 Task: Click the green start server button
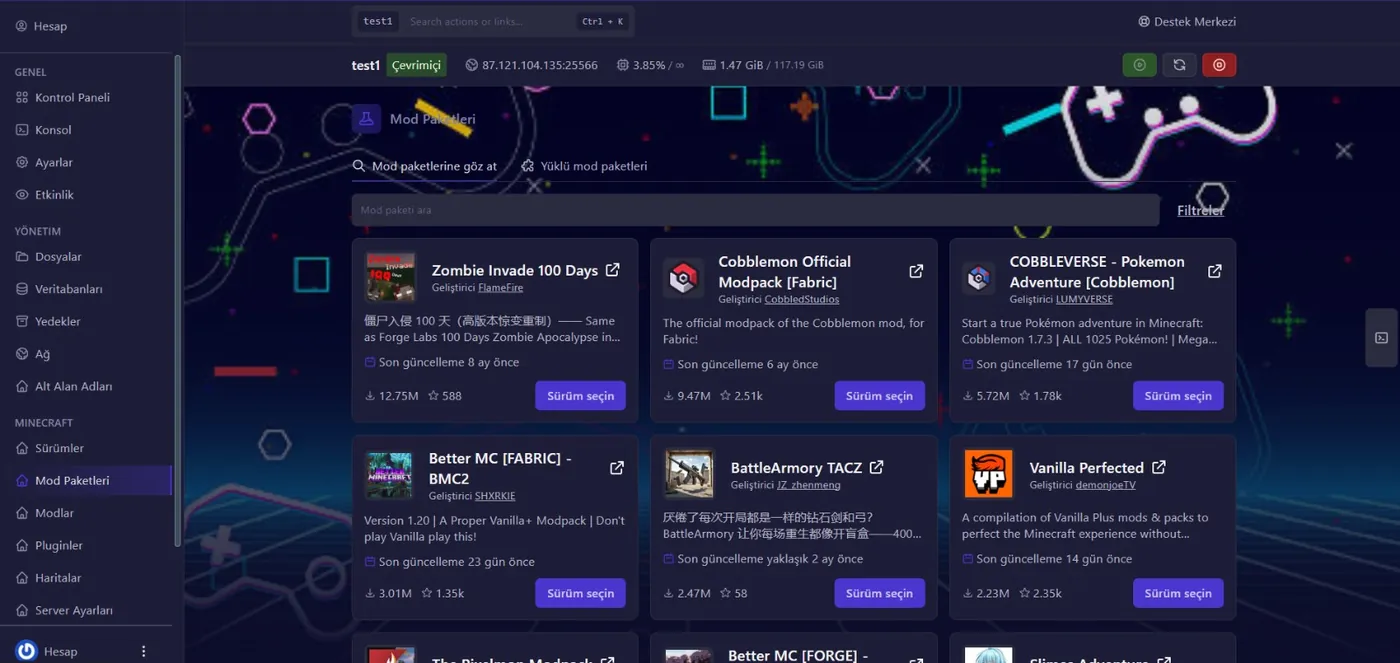(x=1139, y=65)
